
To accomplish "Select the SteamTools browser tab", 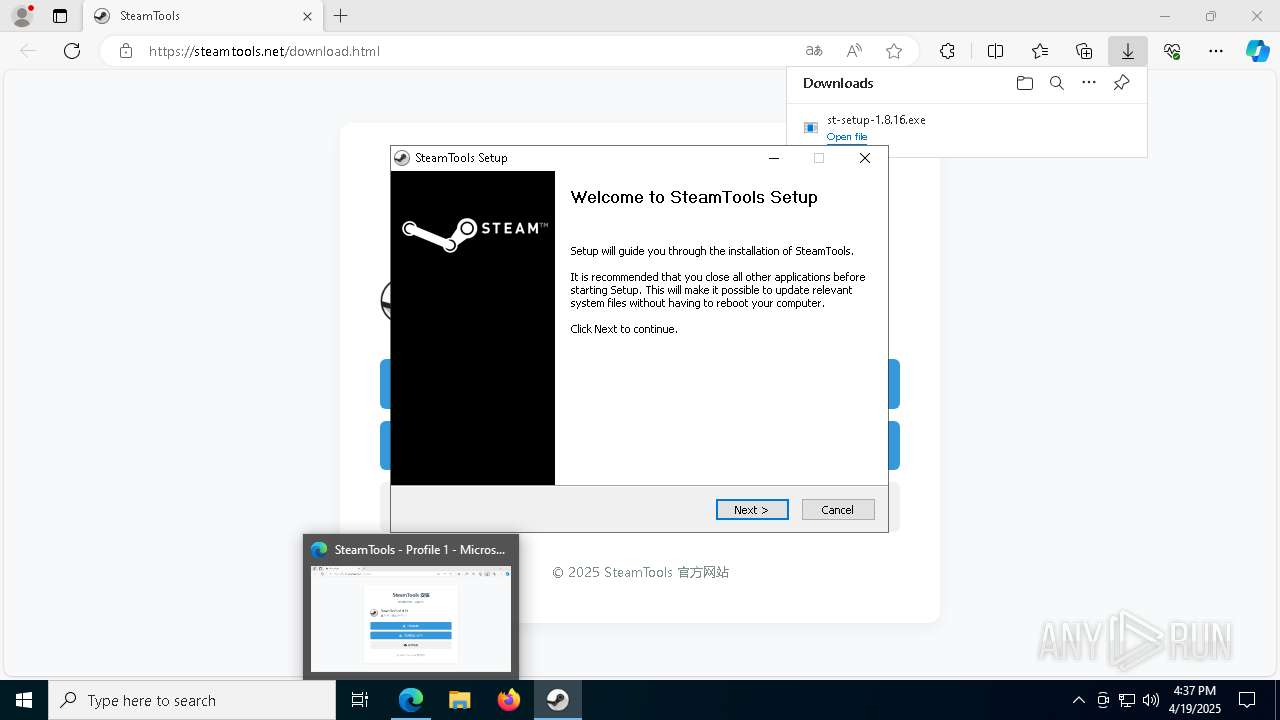I will click(x=203, y=16).
